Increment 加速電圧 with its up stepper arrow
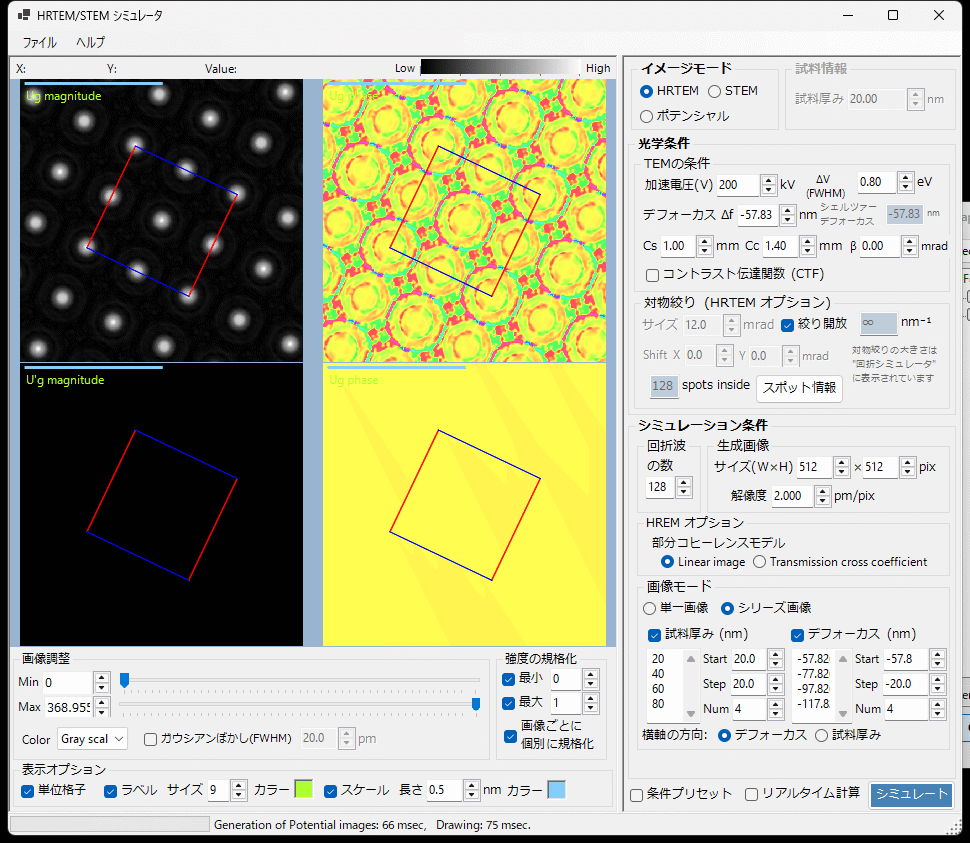The width and height of the screenshot is (970, 843). [768, 179]
